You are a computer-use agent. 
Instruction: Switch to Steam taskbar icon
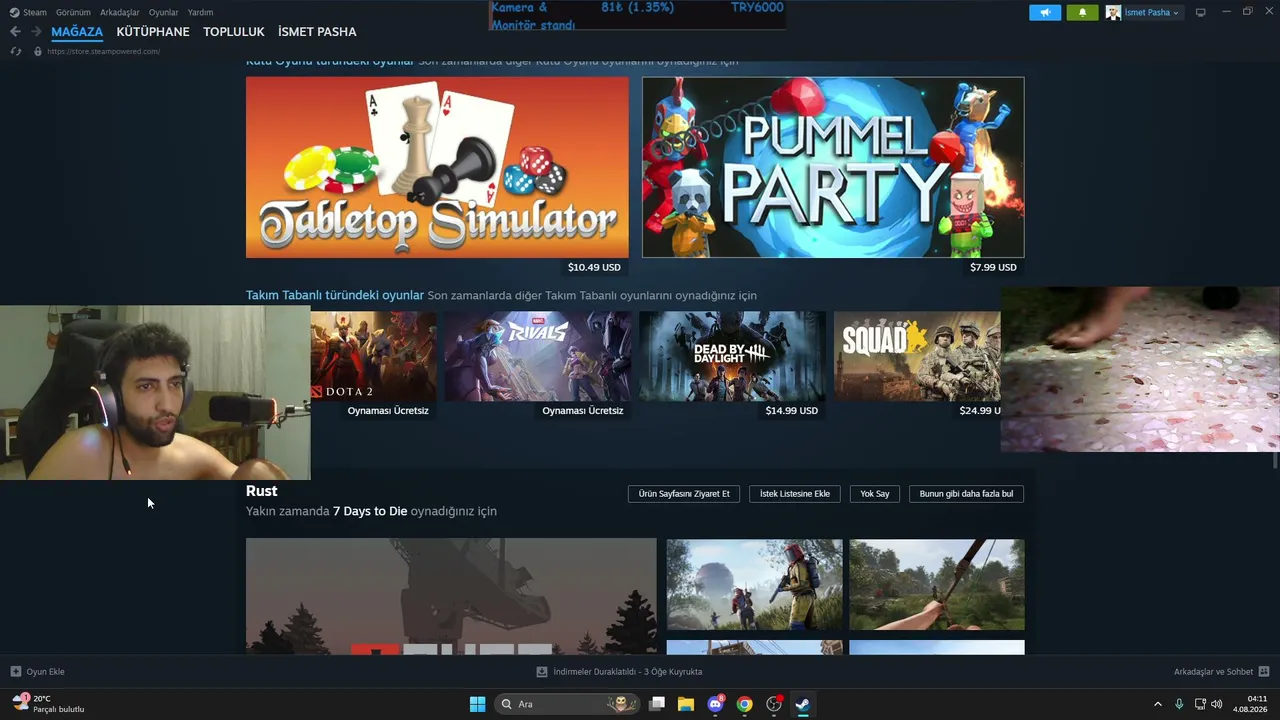coord(802,704)
